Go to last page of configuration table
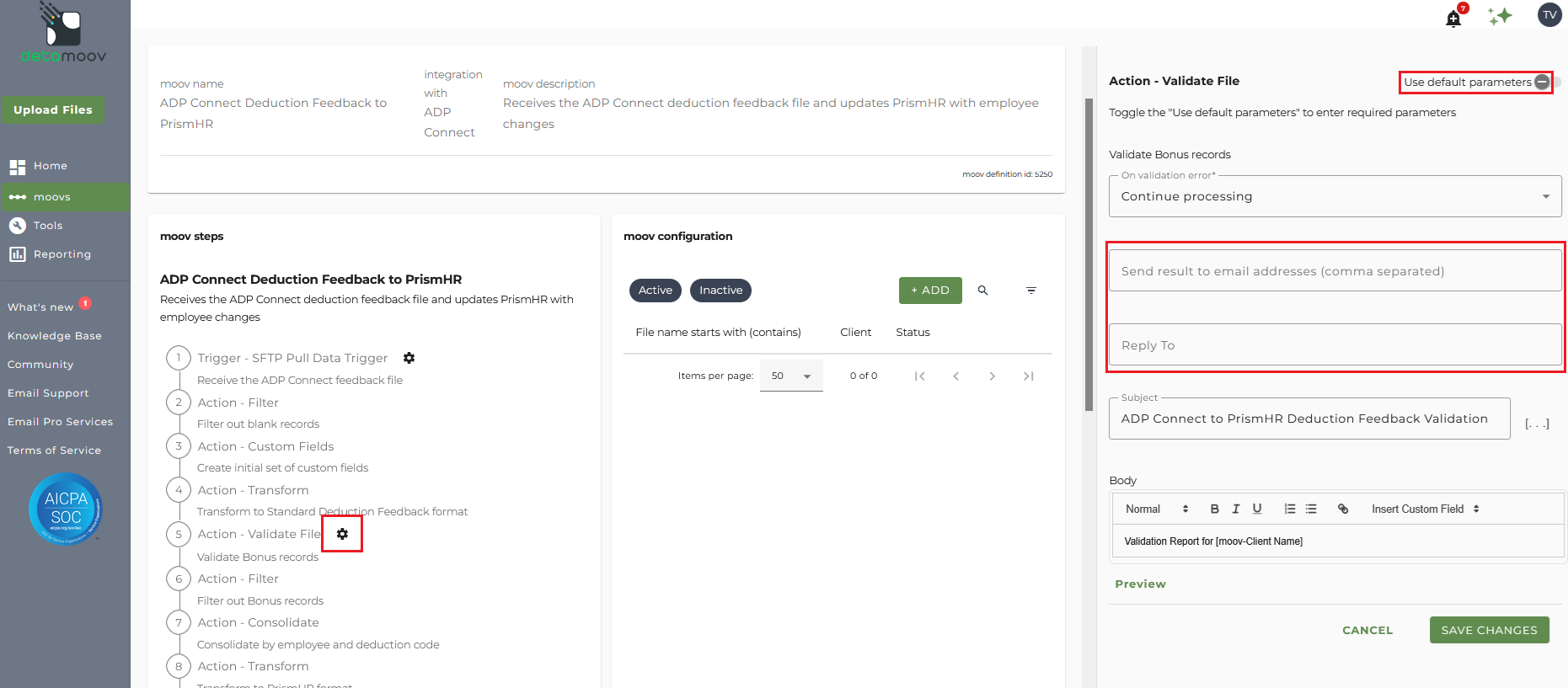The height and width of the screenshot is (688, 1568). point(1029,376)
